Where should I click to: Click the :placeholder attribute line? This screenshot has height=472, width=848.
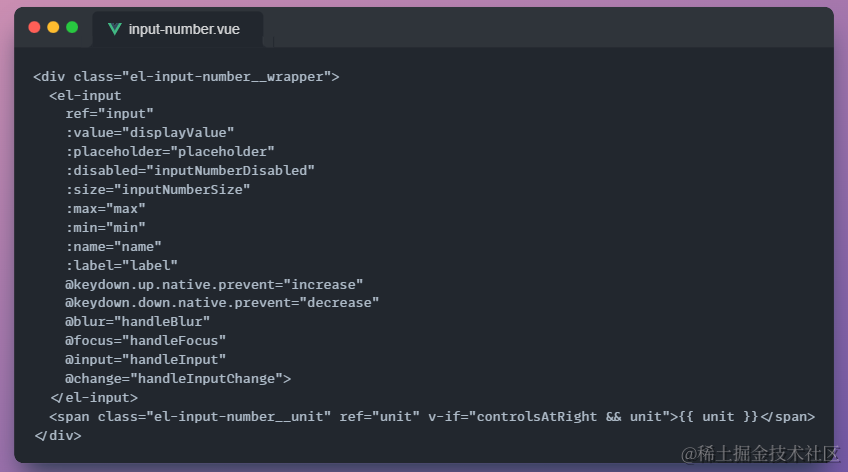pyautogui.click(x=170, y=152)
